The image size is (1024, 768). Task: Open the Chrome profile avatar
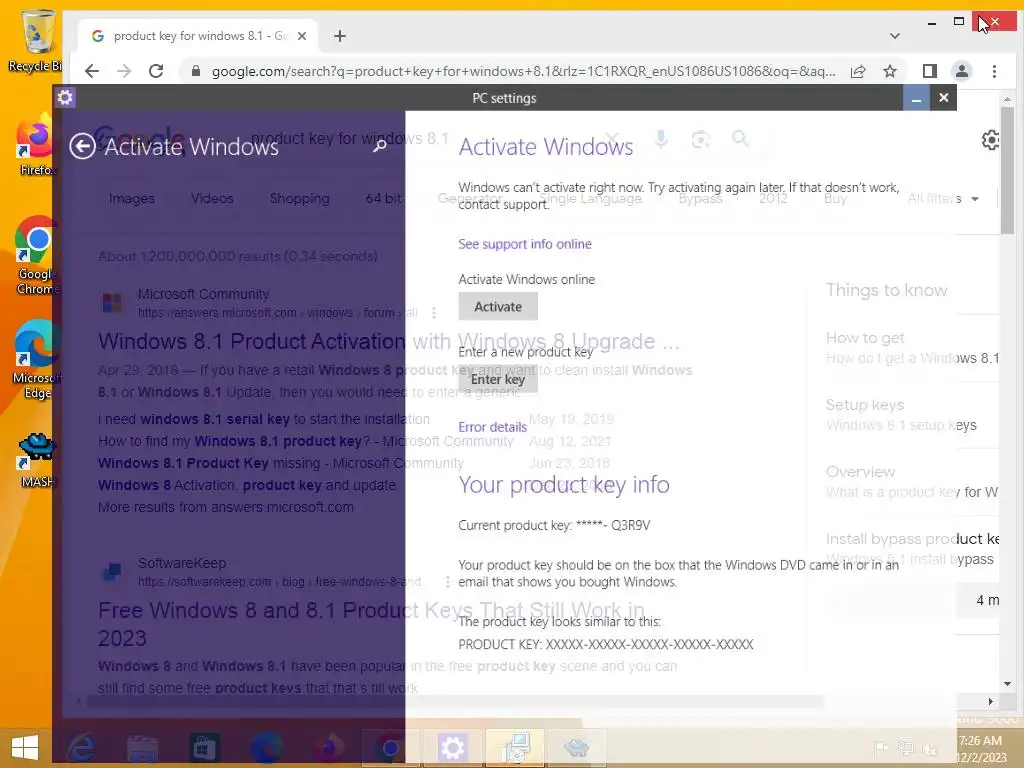[962, 71]
